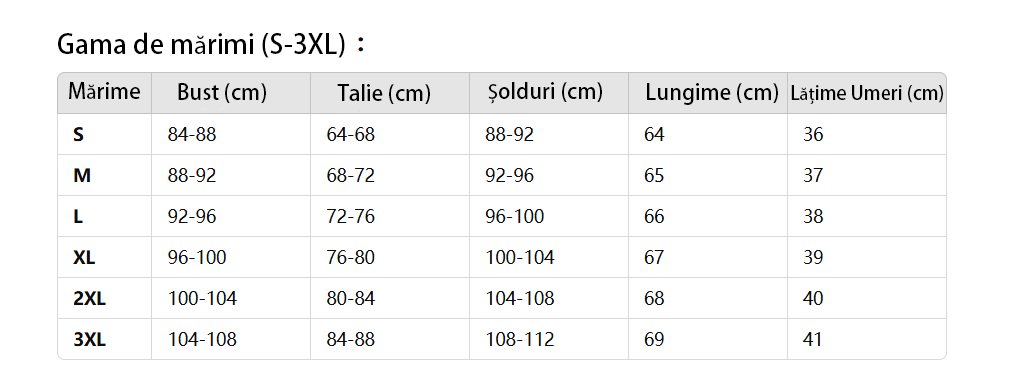Click the Mărime column header
This screenshot has height=378, width=1027.
104,91
